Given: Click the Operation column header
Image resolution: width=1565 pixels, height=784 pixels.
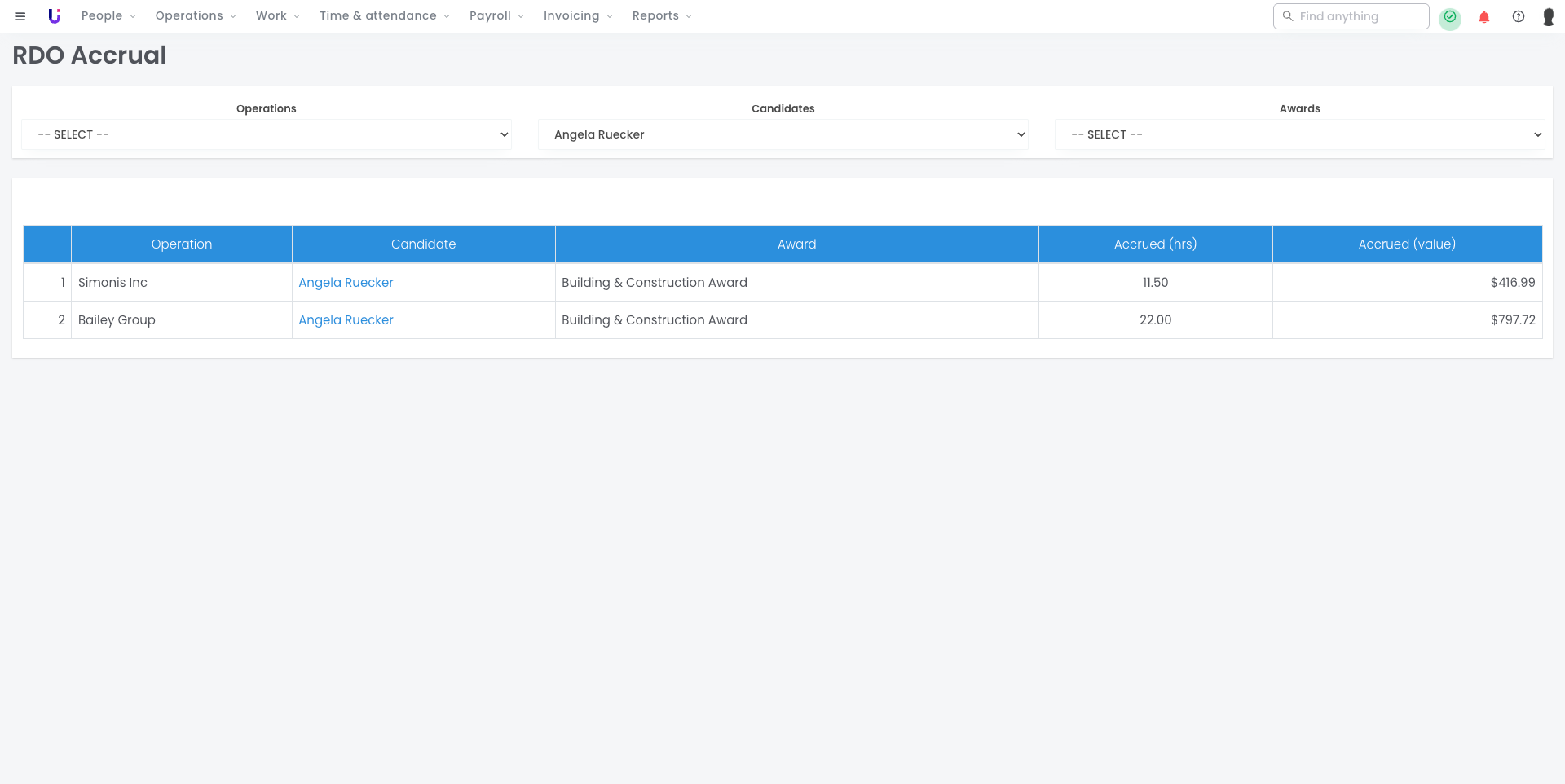Looking at the screenshot, I should tap(182, 244).
